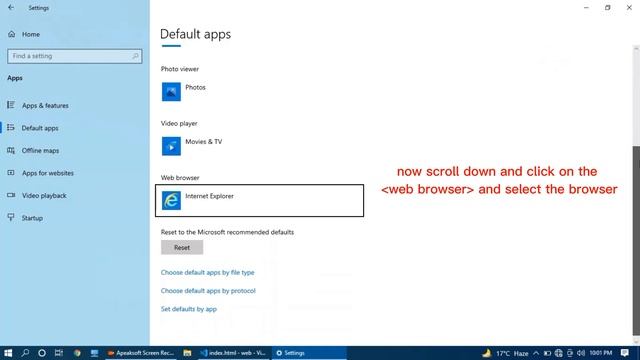Open the notification action center
Screen dimensions: 640x360
click(x=625, y=353)
